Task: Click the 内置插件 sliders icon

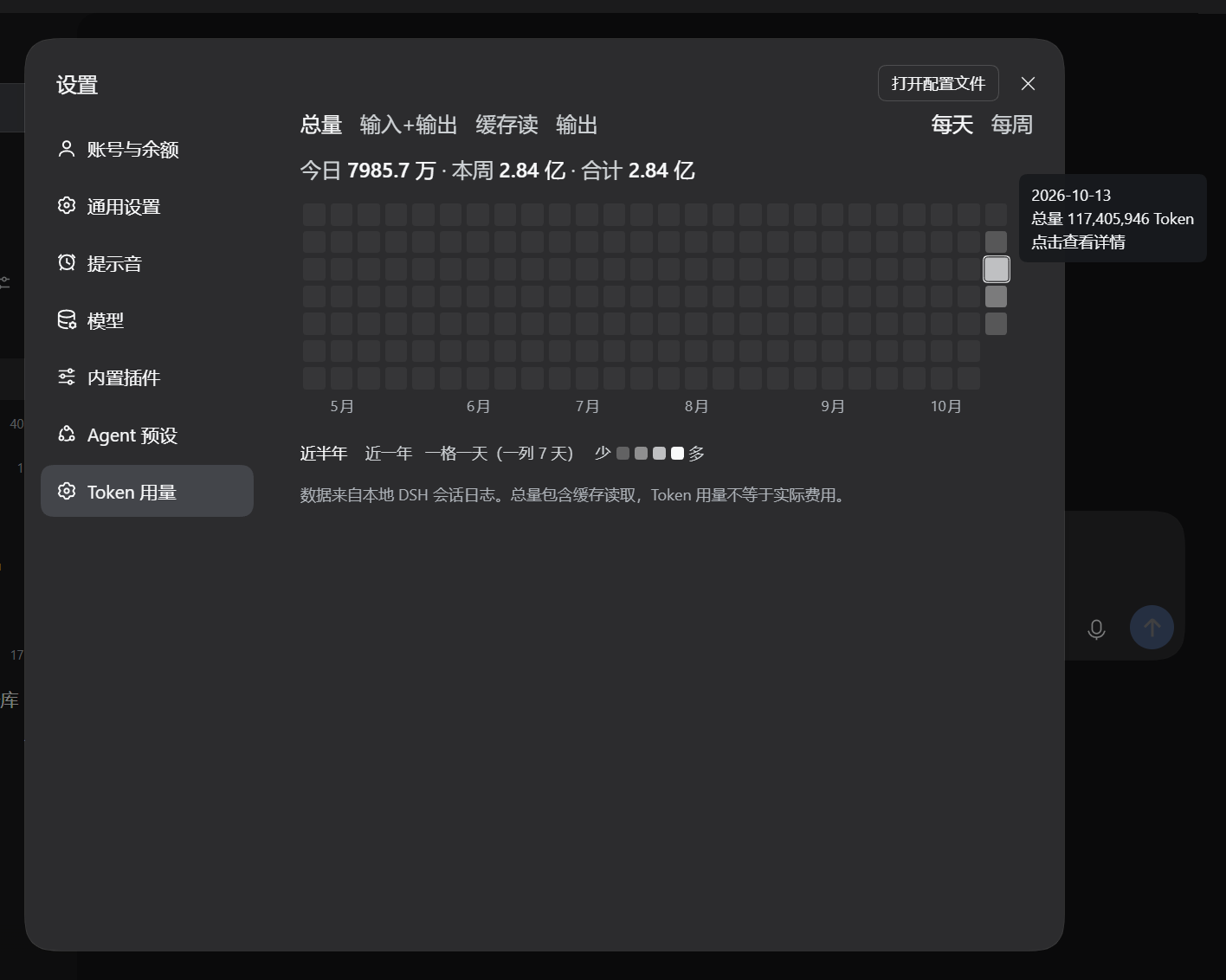Action: click(x=67, y=377)
